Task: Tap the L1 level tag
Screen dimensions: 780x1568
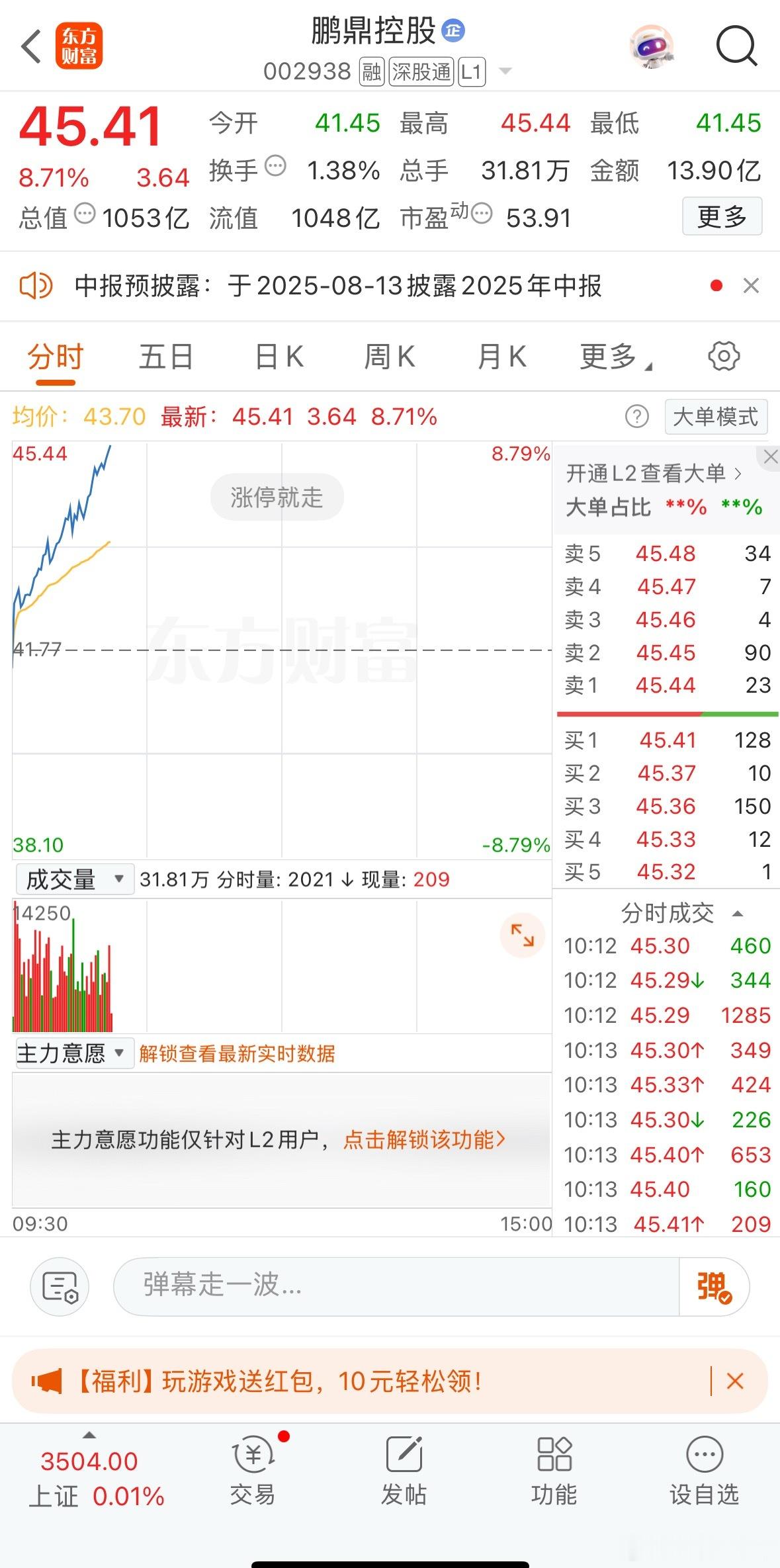Action: (471, 71)
